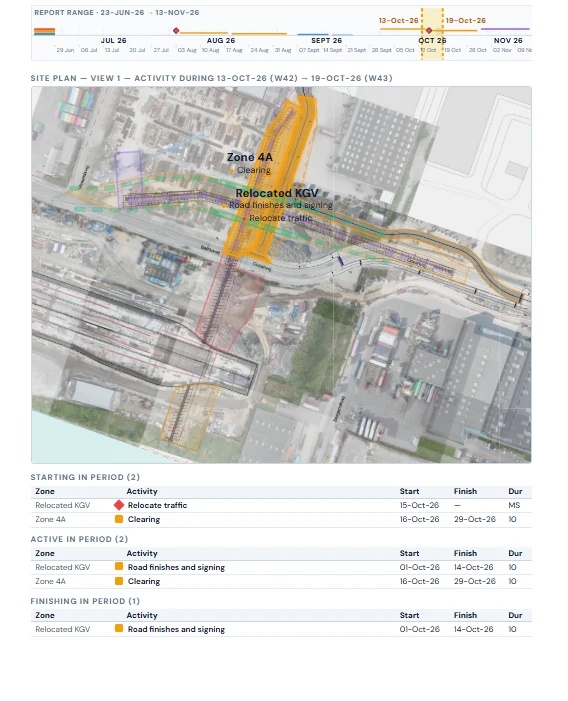Click Relocated KGV zone in the Finishing table

pos(63,629)
